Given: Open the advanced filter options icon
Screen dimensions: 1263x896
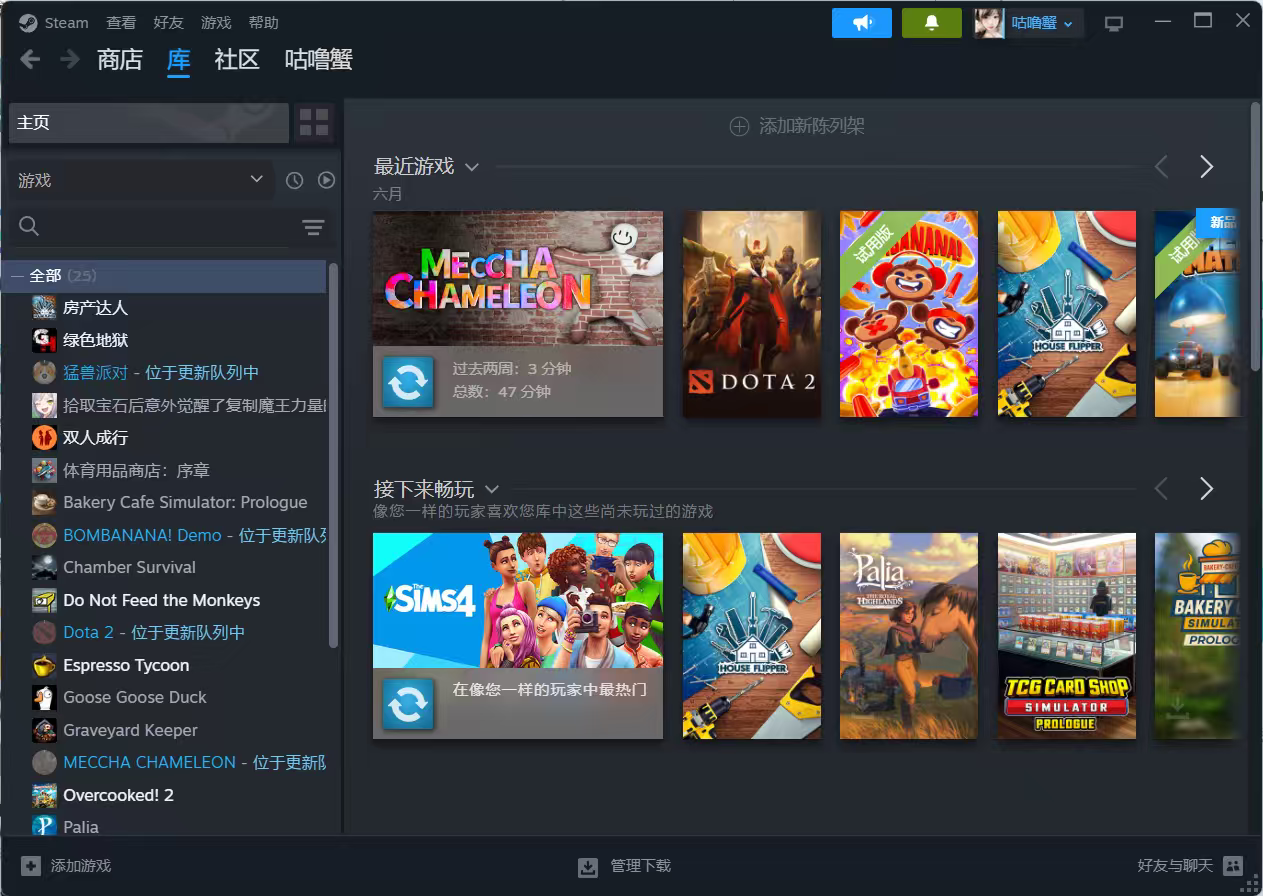Looking at the screenshot, I should 313,228.
